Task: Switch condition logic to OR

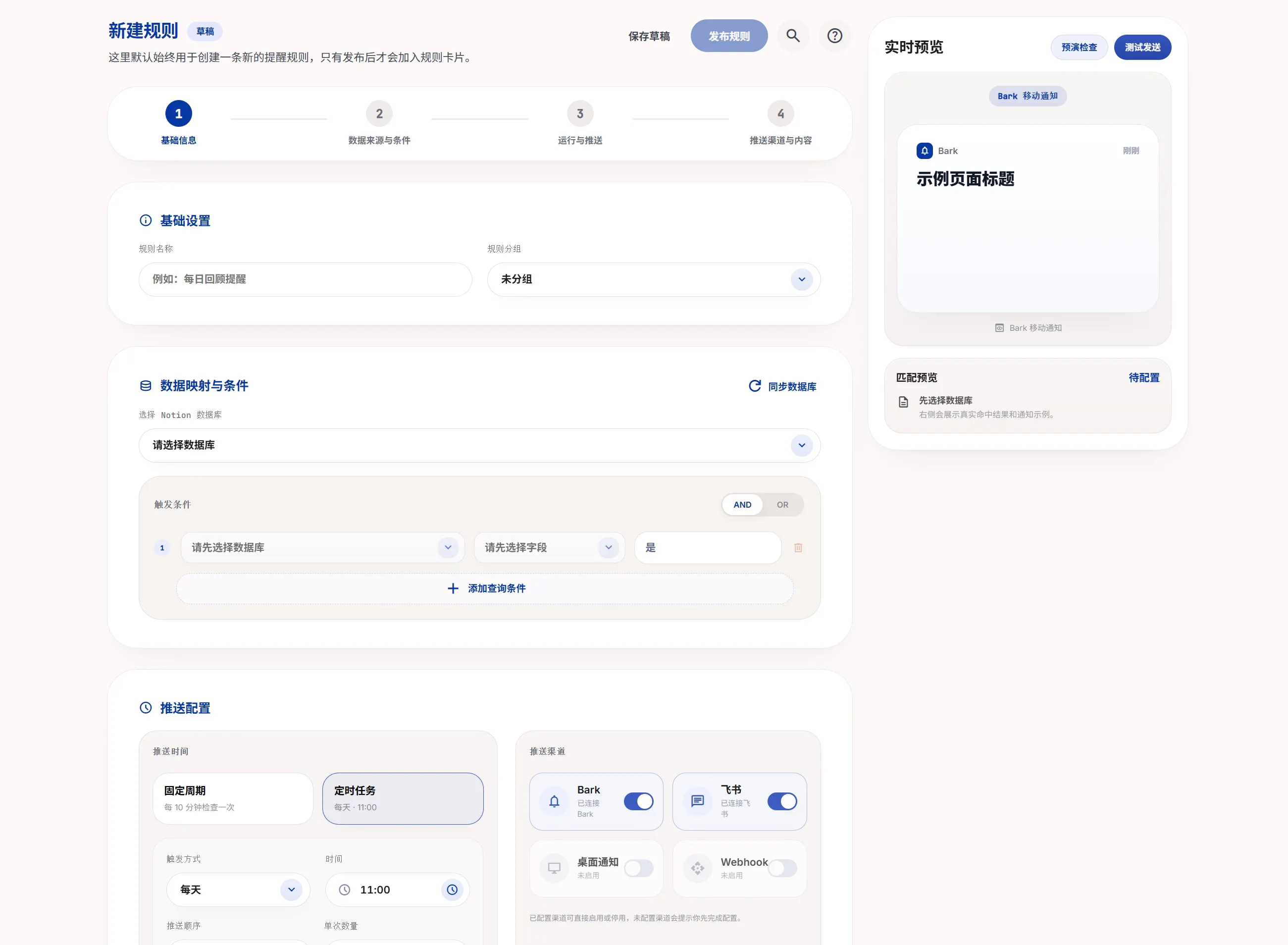Action: (x=782, y=505)
